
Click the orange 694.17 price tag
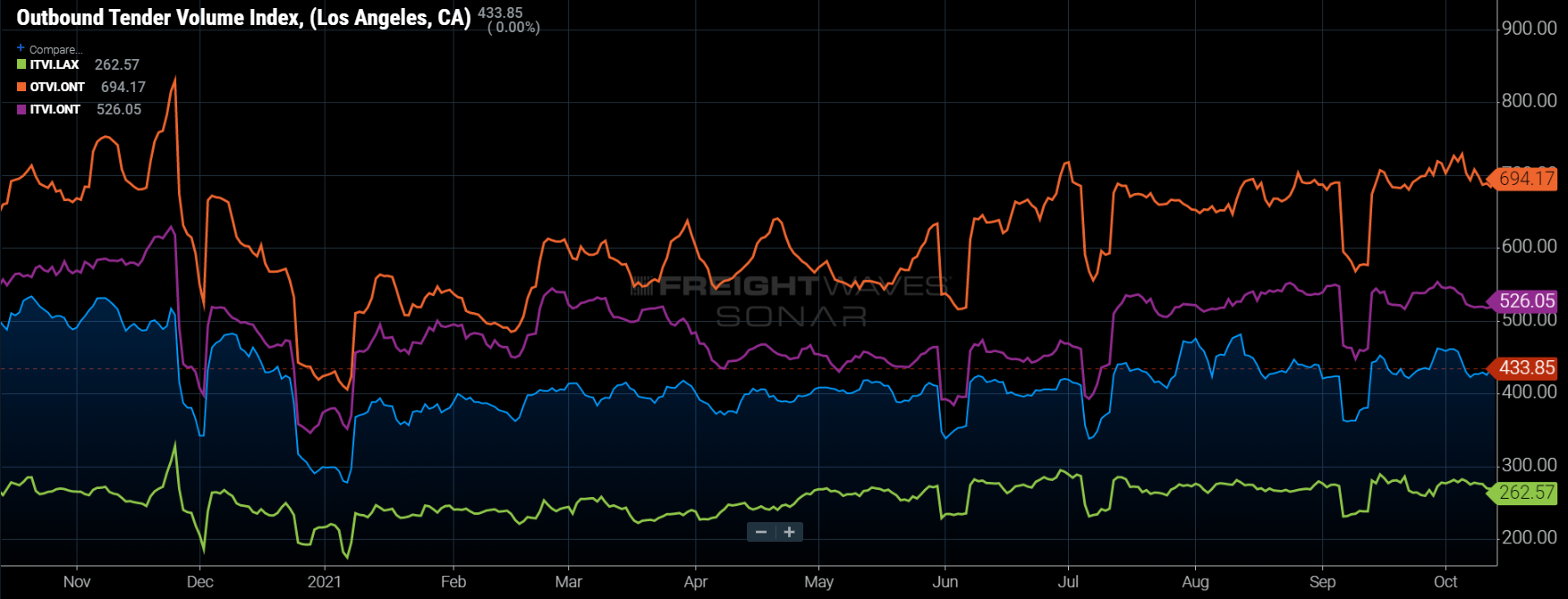tap(1526, 179)
